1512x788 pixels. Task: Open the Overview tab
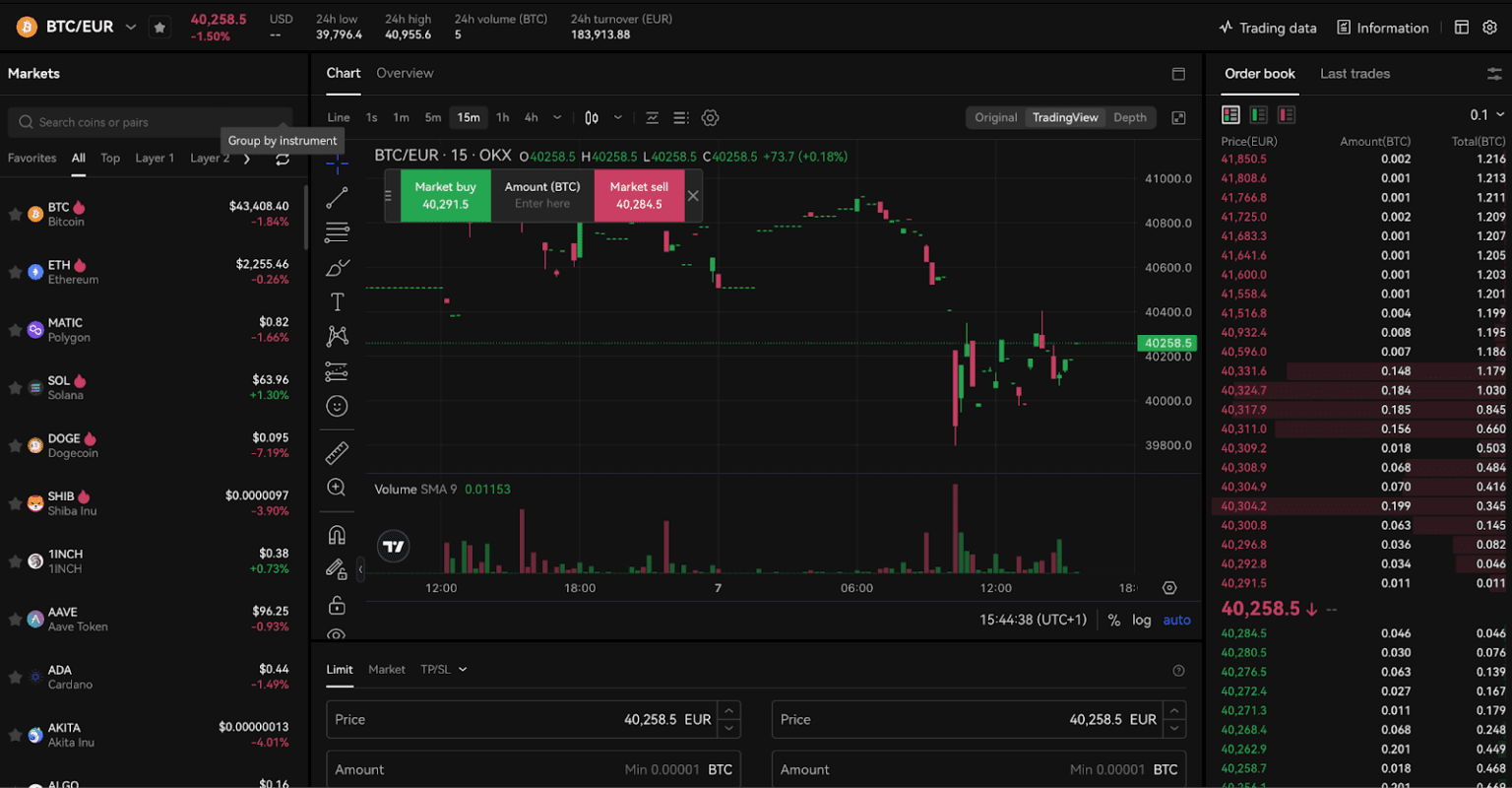(405, 73)
